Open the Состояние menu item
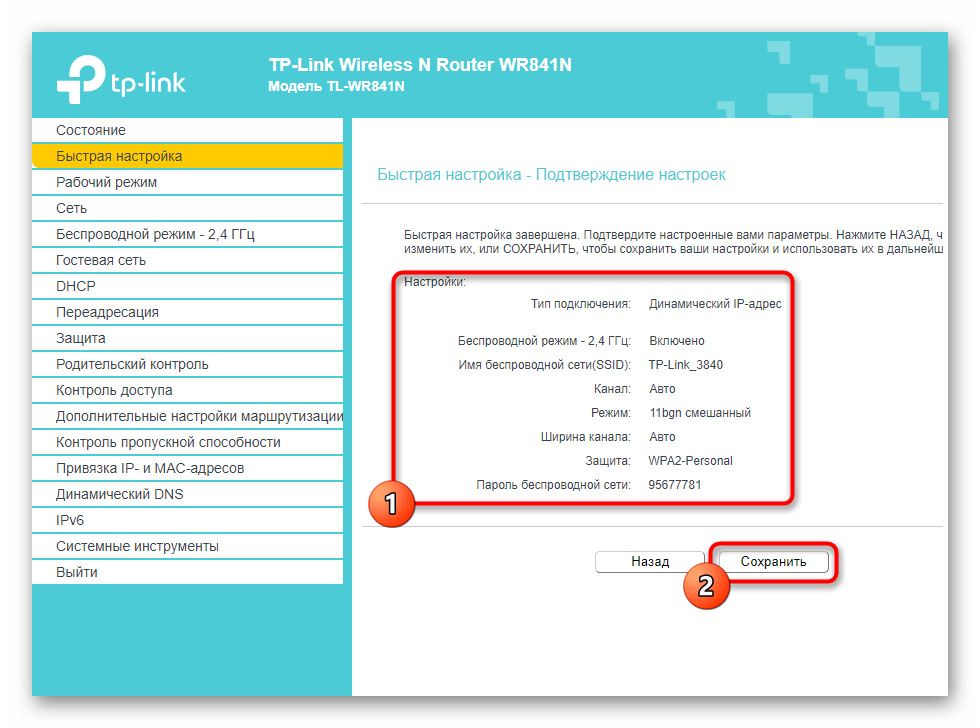 (91, 130)
